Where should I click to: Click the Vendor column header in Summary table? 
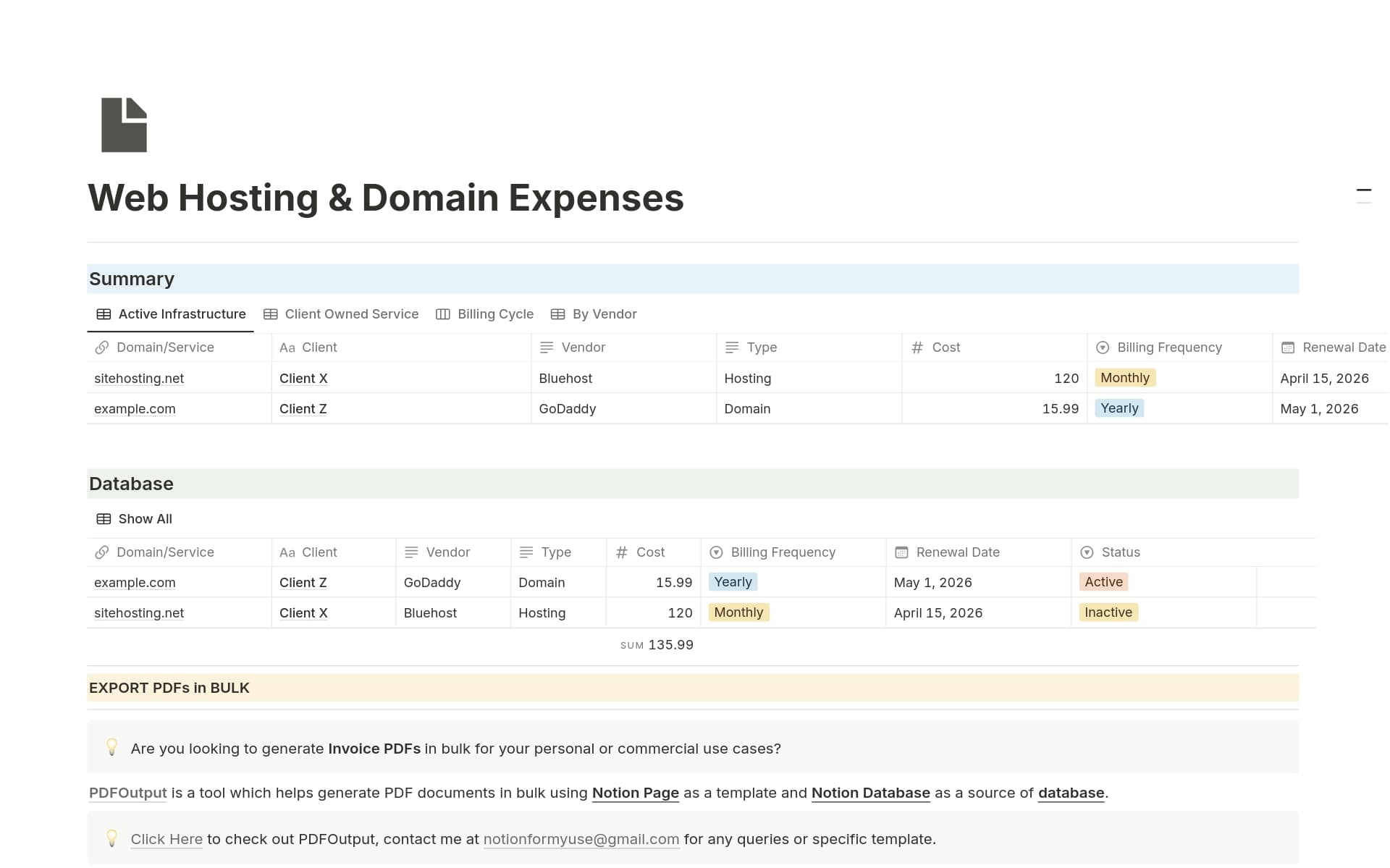tap(623, 347)
